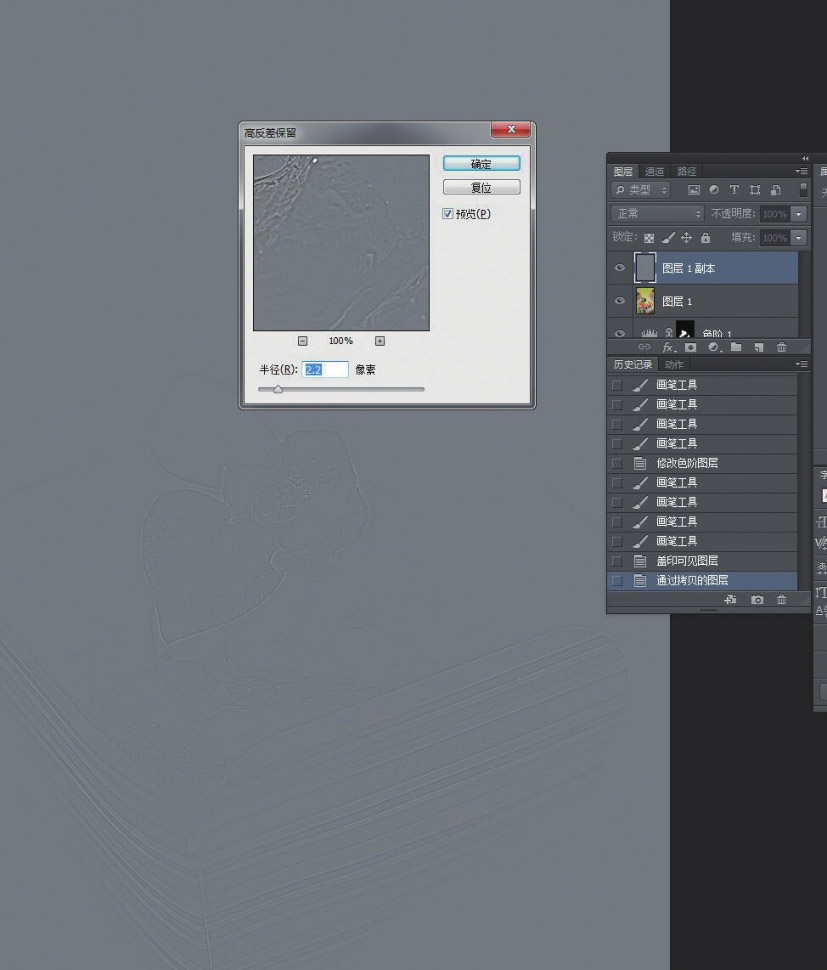Open the 不透明度 opacity dropdown arrow

tap(798, 214)
